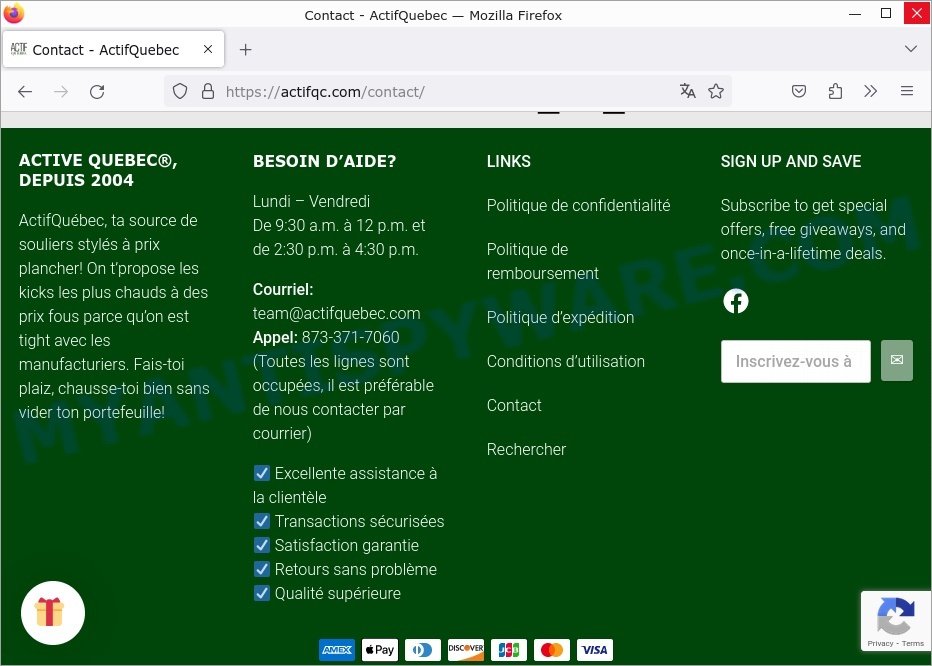Click the Visa payment icon
Image resolution: width=932 pixels, height=666 pixels.
click(x=594, y=650)
